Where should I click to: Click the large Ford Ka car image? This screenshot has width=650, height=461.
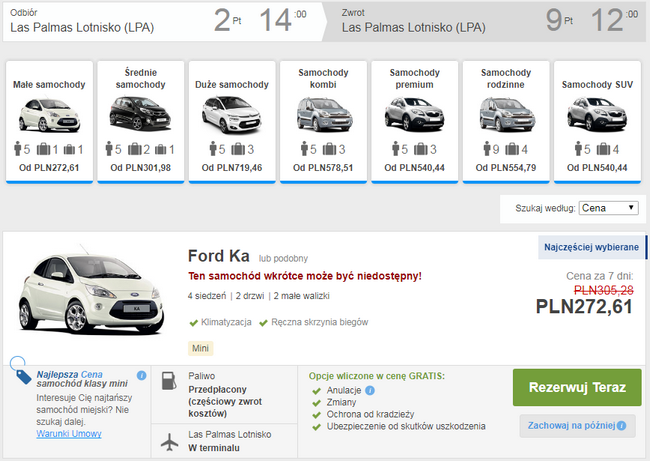[91, 292]
